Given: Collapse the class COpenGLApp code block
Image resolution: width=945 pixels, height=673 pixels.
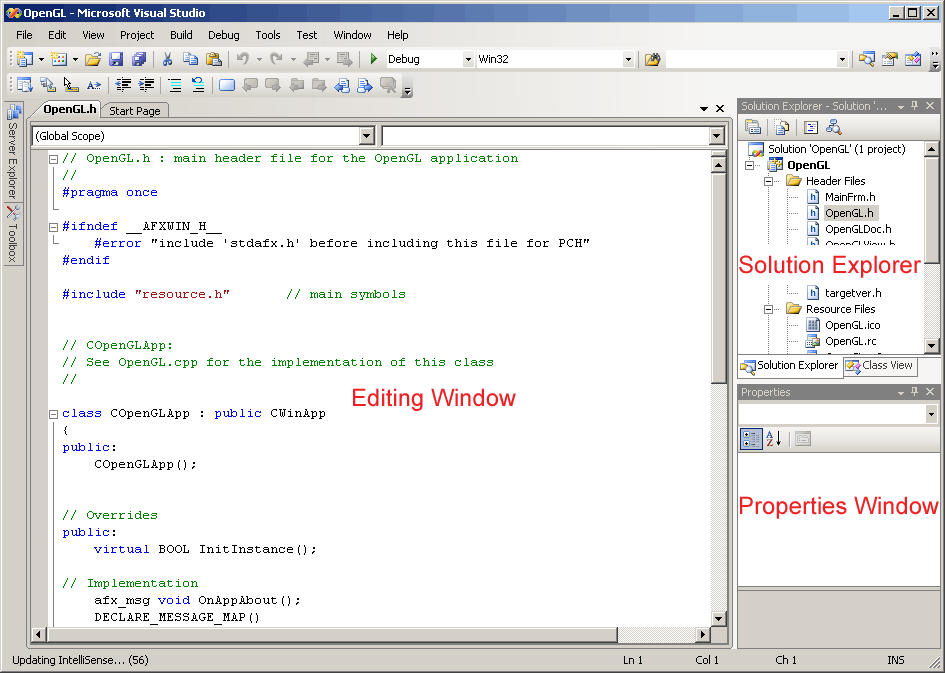Looking at the screenshot, I should (53, 414).
